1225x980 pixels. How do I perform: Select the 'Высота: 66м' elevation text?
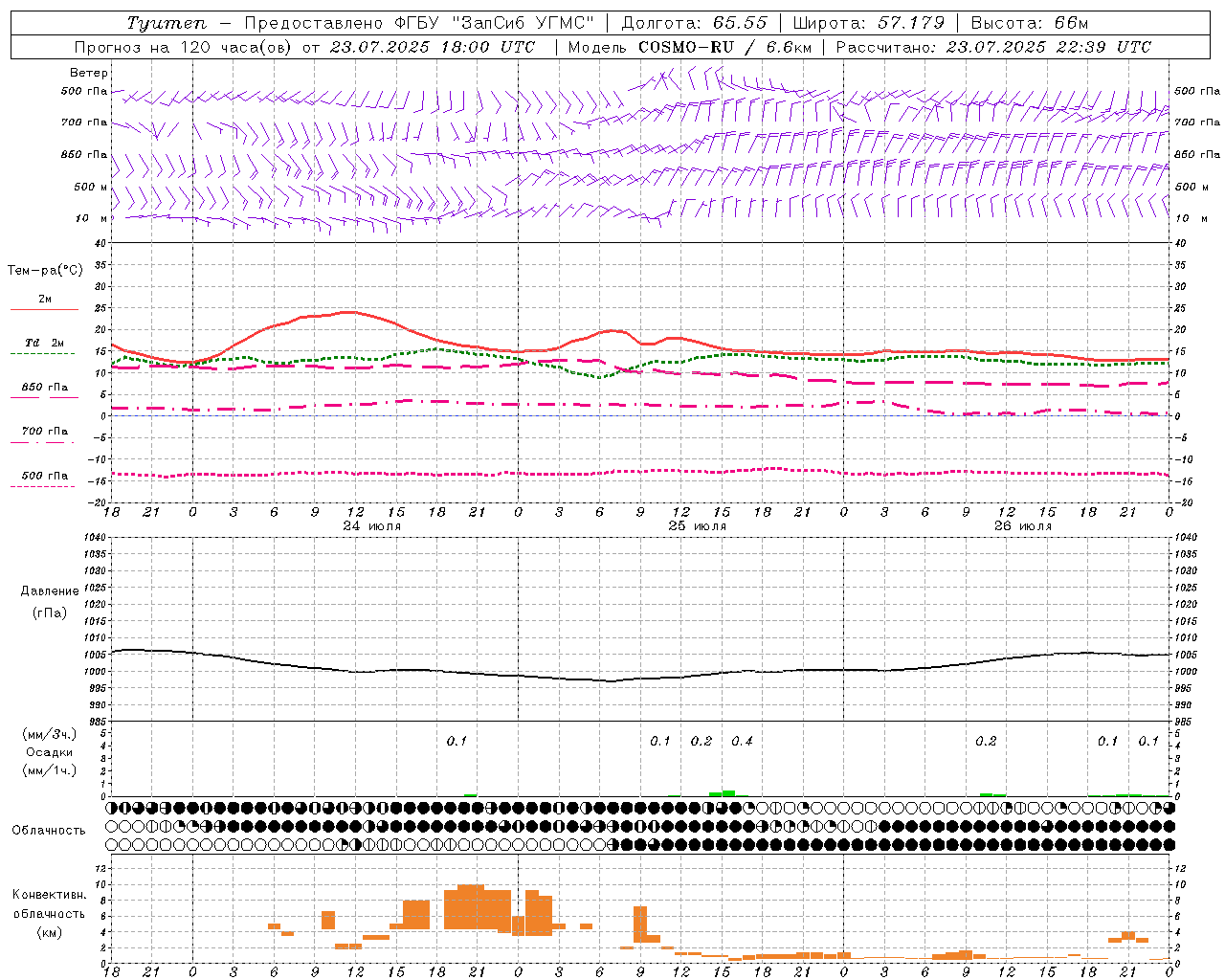click(1030, 23)
